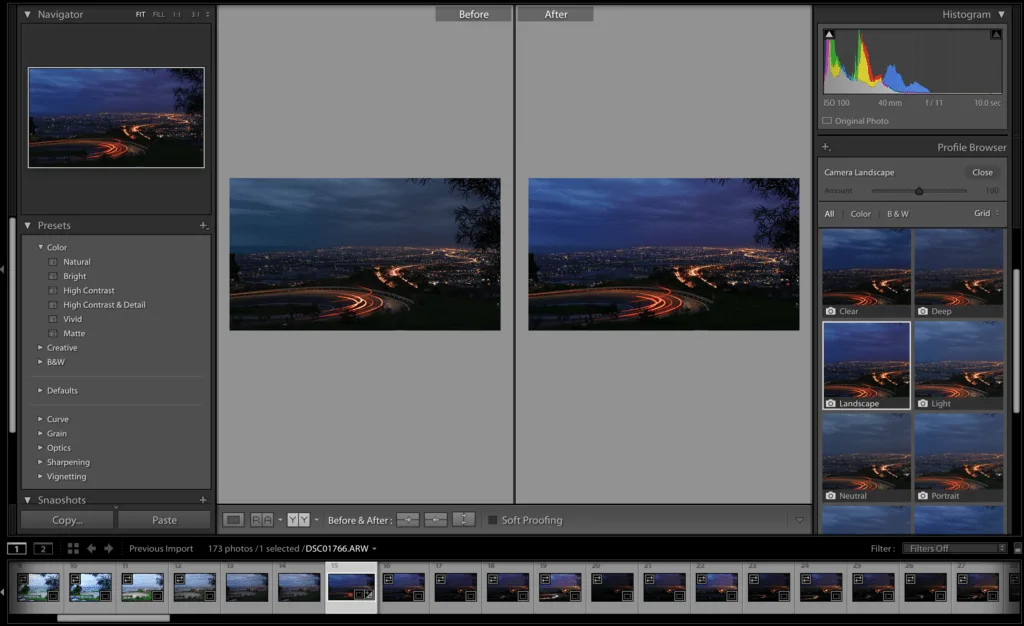Viewport: 1024px width, 626px height.
Task: Select the secondary display button 2
Action: (43, 548)
